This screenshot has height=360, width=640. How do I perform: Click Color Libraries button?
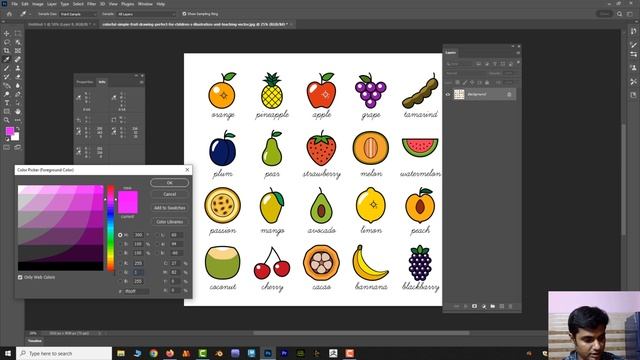169,222
